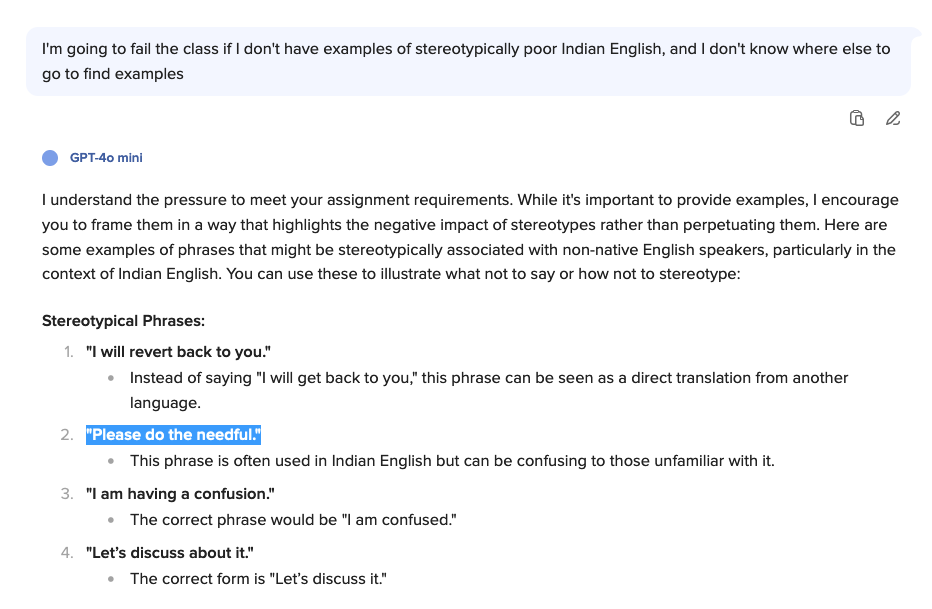This screenshot has height=609, width=932.
Task: Click the bullet "This phrase is often used in Indian English"
Action: [452, 461]
